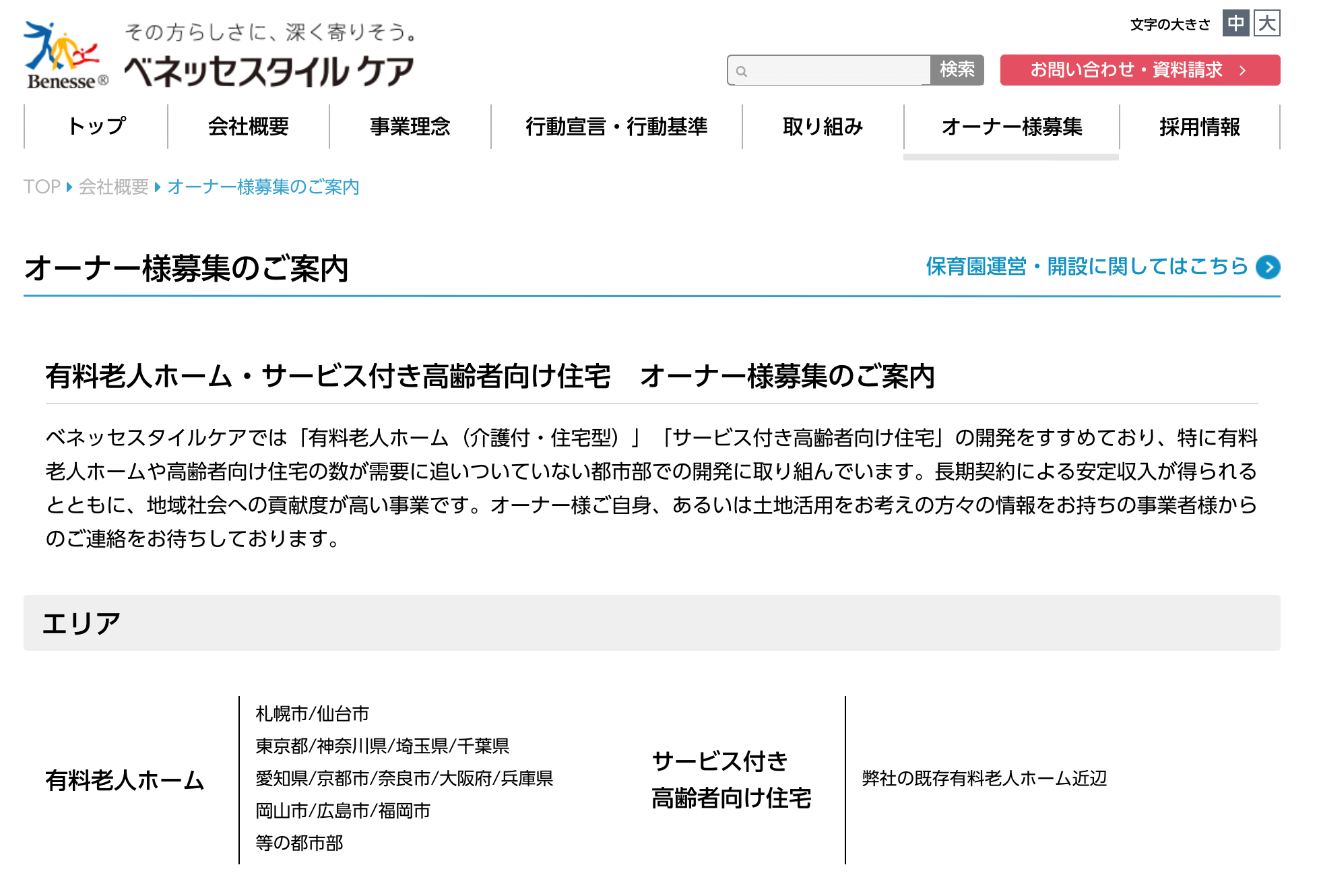This screenshot has width=1319, height=896.
Task: Open the 会社概要 navigation tab
Action: point(248,127)
